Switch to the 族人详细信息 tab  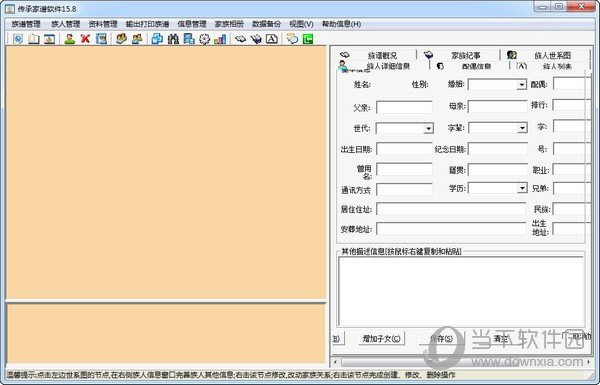[x=383, y=66]
